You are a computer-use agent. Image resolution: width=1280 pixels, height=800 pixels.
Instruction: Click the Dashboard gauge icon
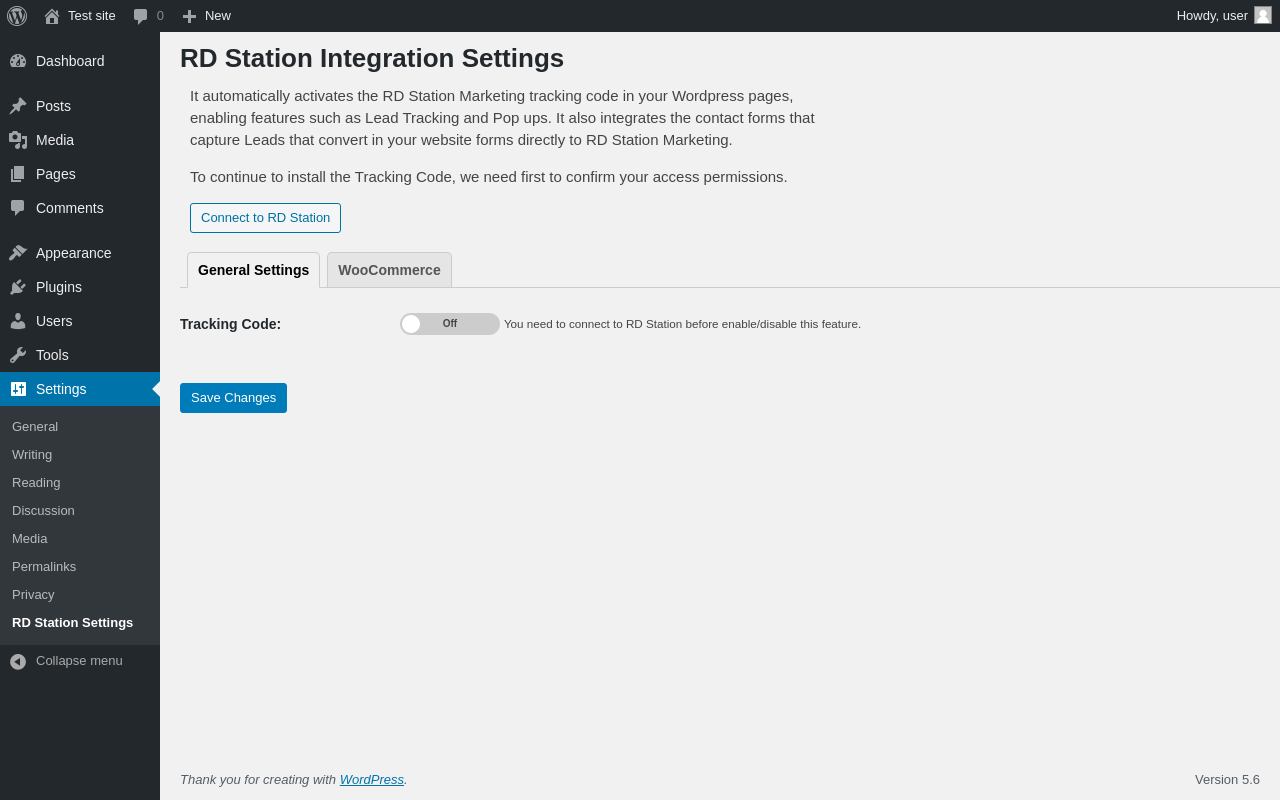pos(18,61)
